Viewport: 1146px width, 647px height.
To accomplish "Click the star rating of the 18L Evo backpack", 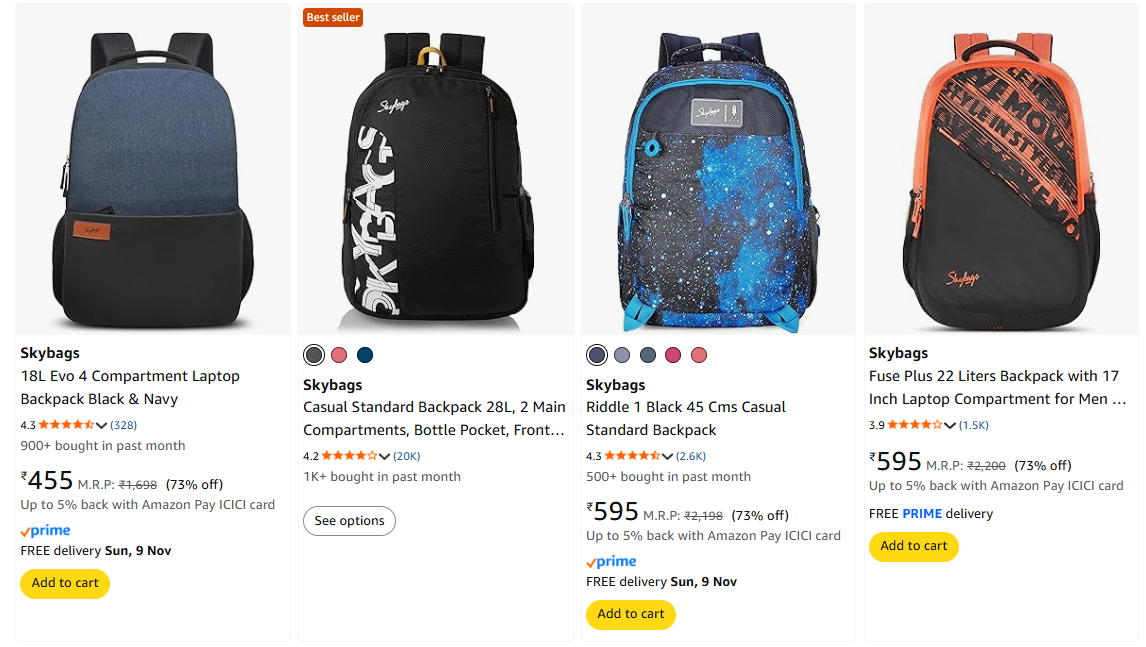I will [x=66, y=425].
